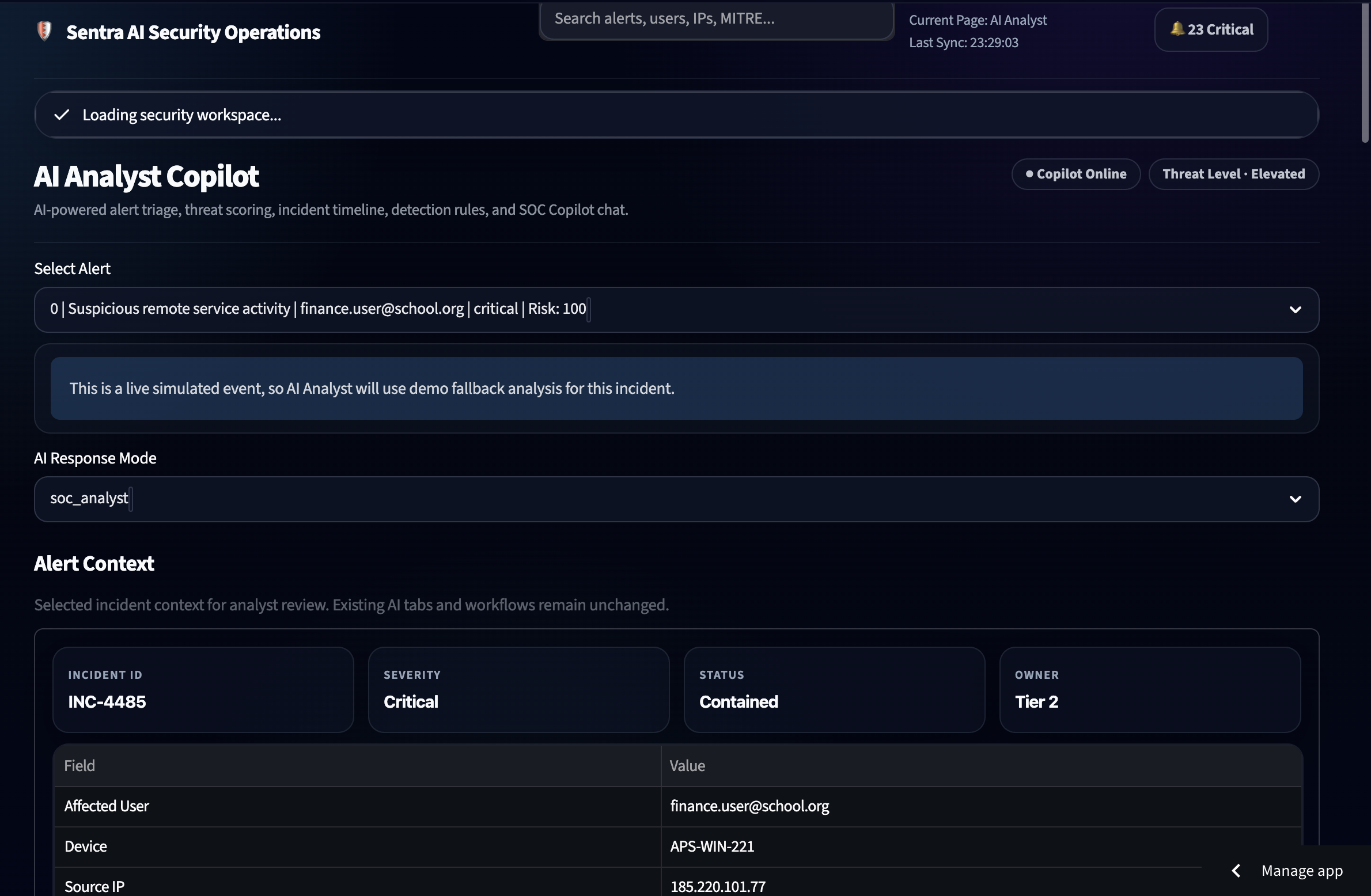This screenshot has width=1371, height=896.
Task: Click the Severity Critical card
Action: 518,690
